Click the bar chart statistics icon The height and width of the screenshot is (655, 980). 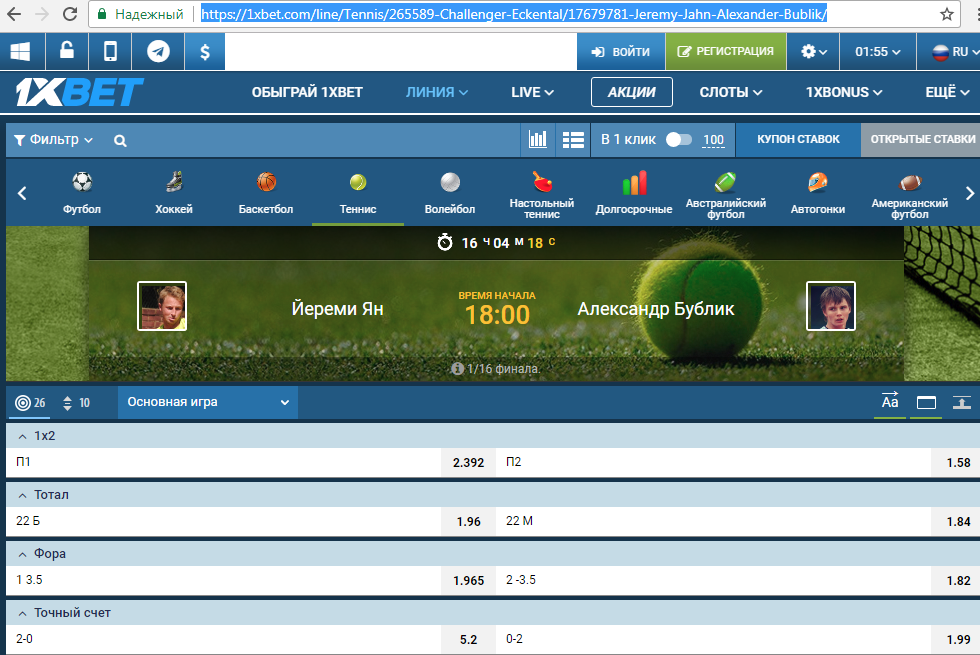[538, 139]
